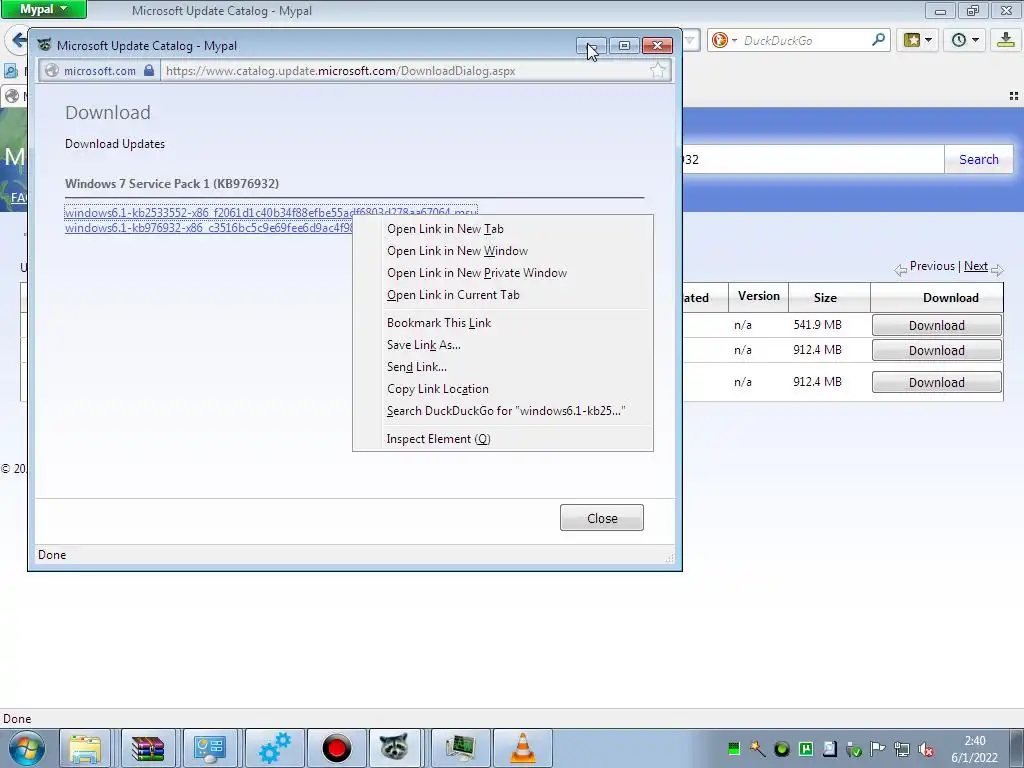Click the magnifier icon in DuckDuckGo search box
1024x768 pixels.
pos(878,40)
